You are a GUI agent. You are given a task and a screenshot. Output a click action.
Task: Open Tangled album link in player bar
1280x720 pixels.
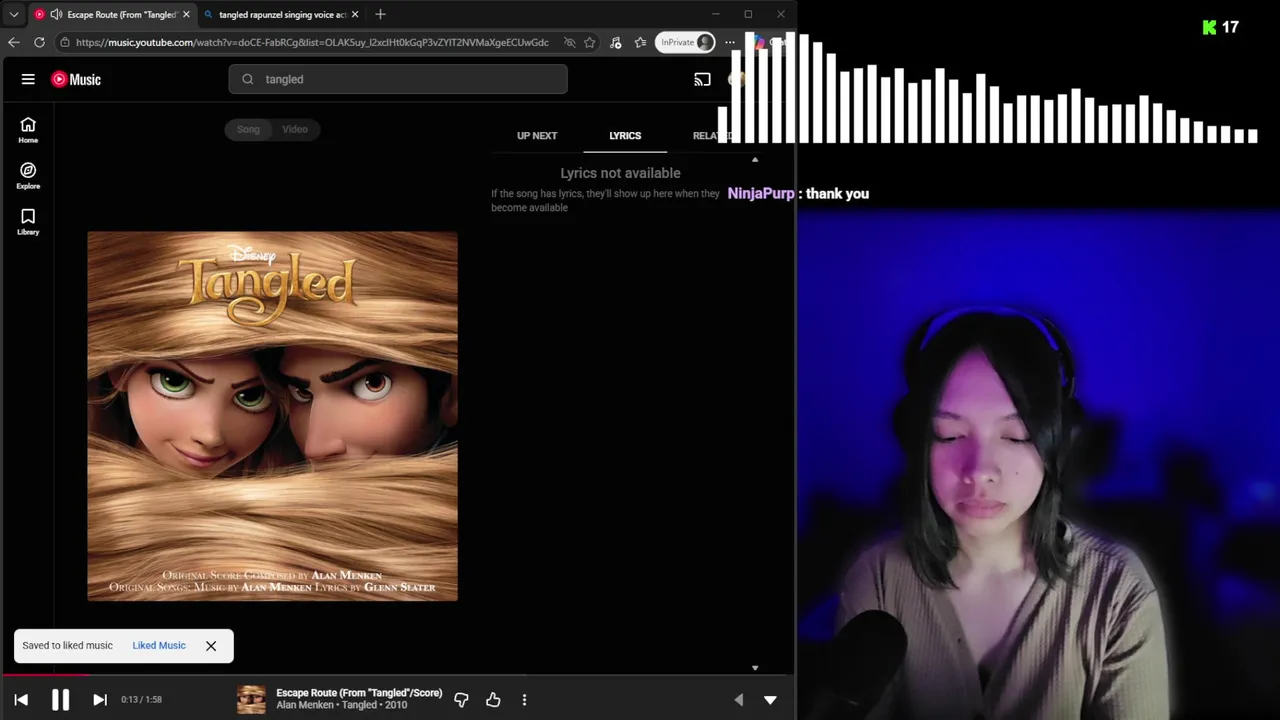point(359,705)
